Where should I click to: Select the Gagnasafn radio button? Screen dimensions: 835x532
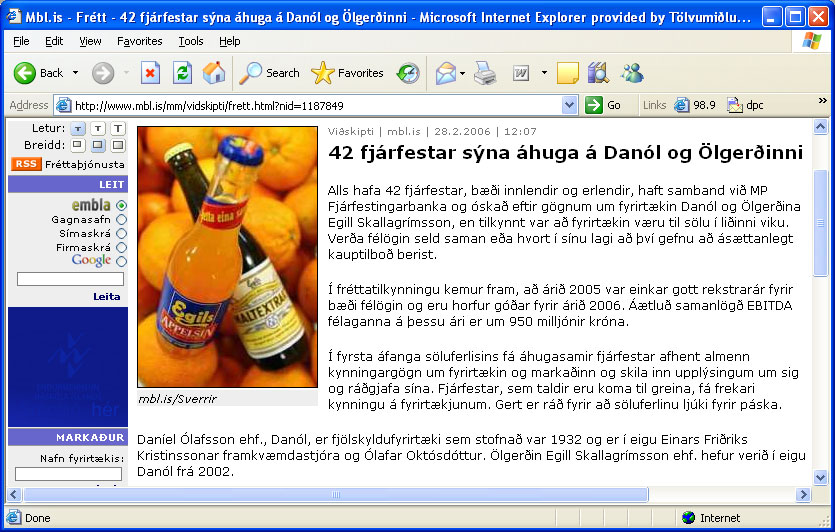click(121, 219)
